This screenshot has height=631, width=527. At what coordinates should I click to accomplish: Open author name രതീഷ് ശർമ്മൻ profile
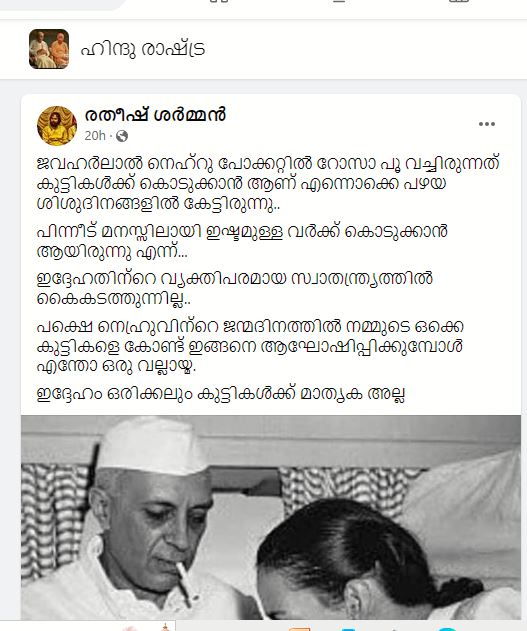coord(155,115)
